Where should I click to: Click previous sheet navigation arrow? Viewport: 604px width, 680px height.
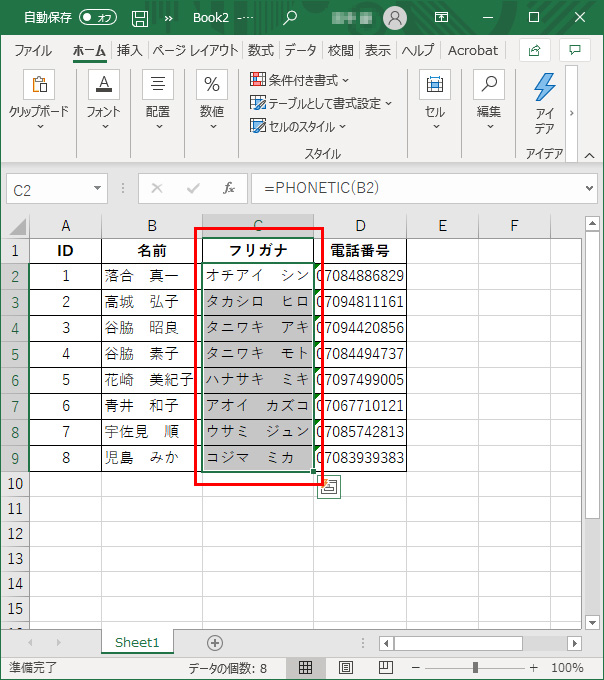tap(30, 643)
